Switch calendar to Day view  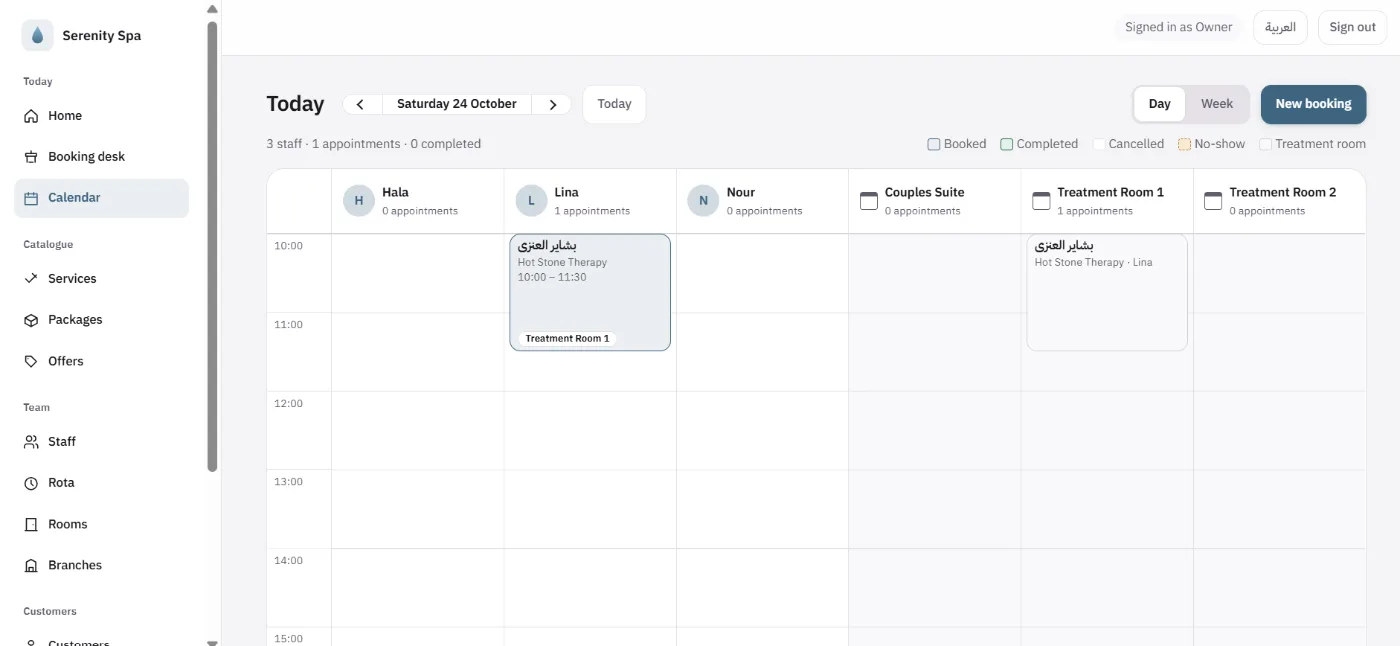point(1160,104)
